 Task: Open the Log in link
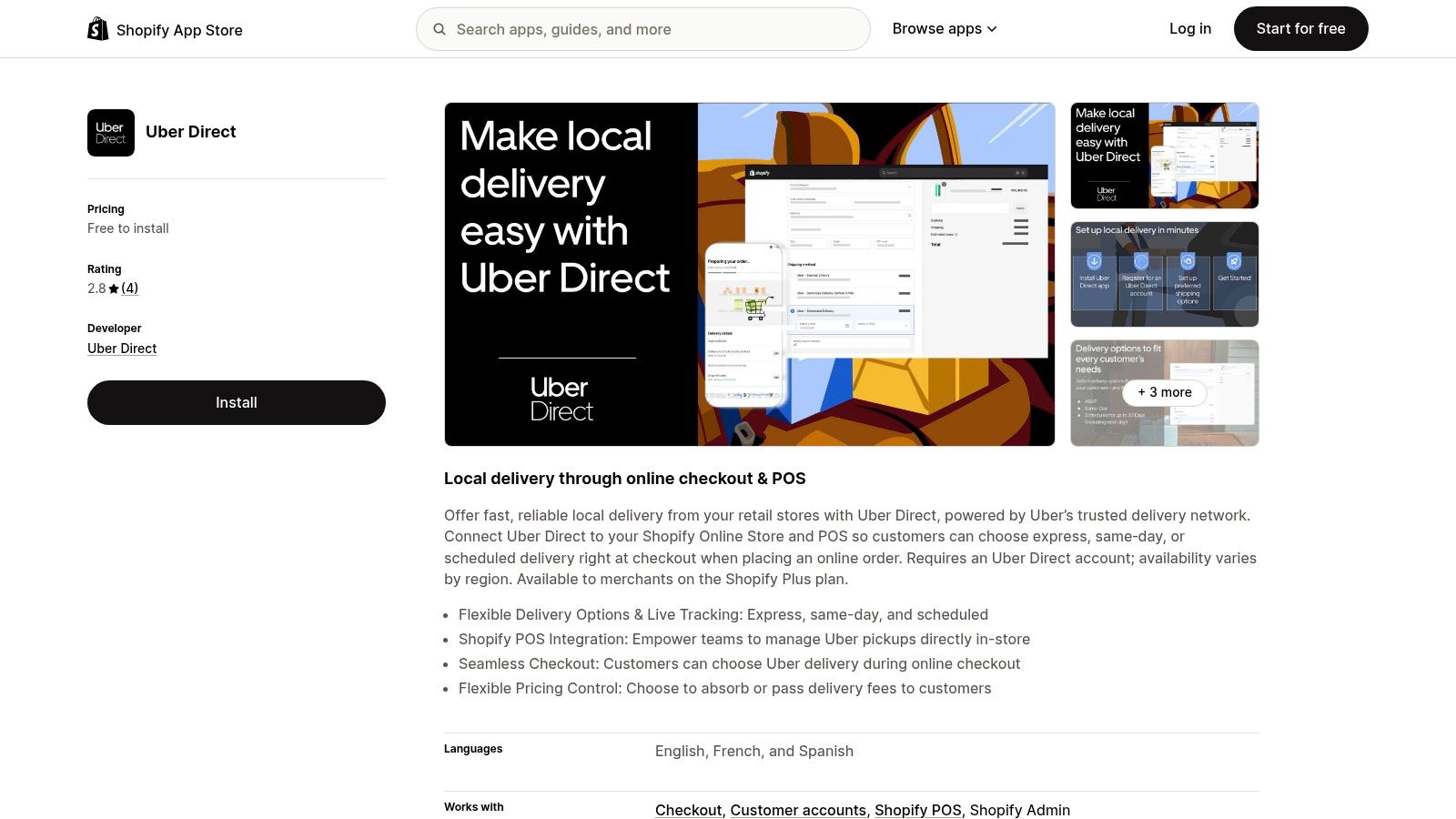pos(1190,29)
